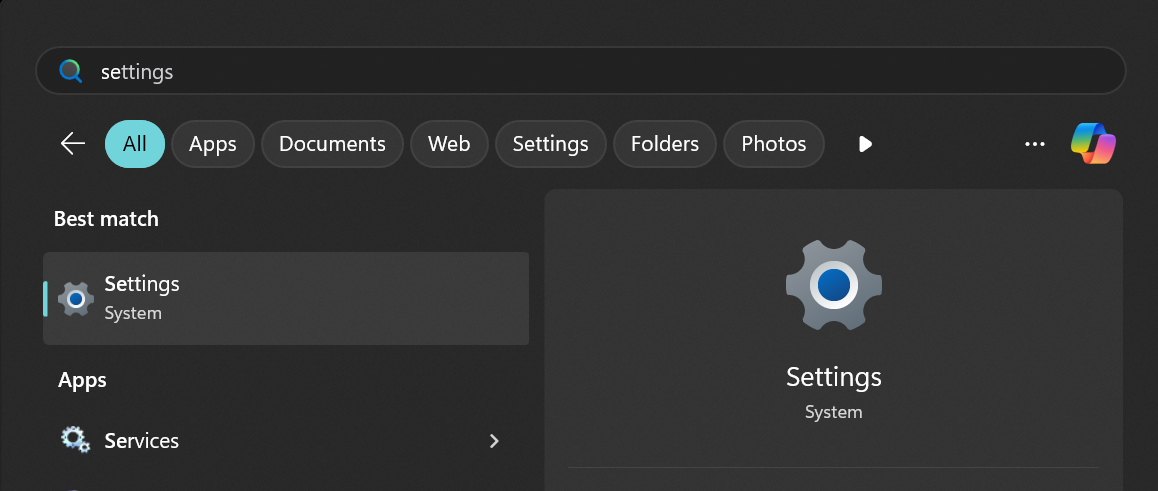1158x491 pixels.
Task: Click the large Settings gear in preview pane
Action: [x=833, y=286]
